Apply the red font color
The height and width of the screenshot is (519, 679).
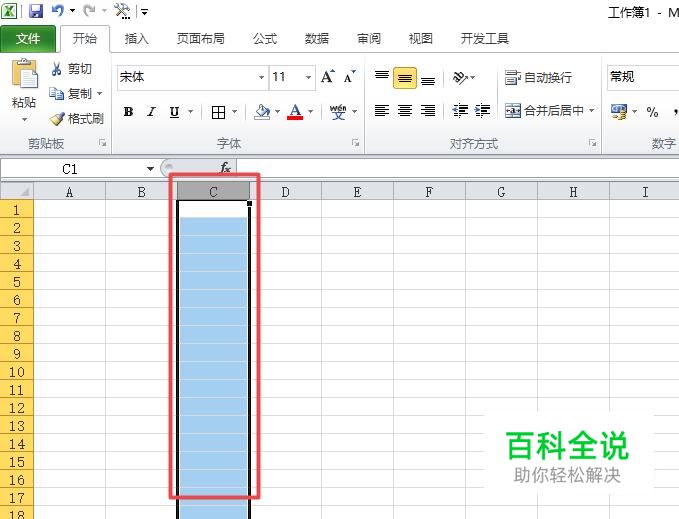point(295,112)
